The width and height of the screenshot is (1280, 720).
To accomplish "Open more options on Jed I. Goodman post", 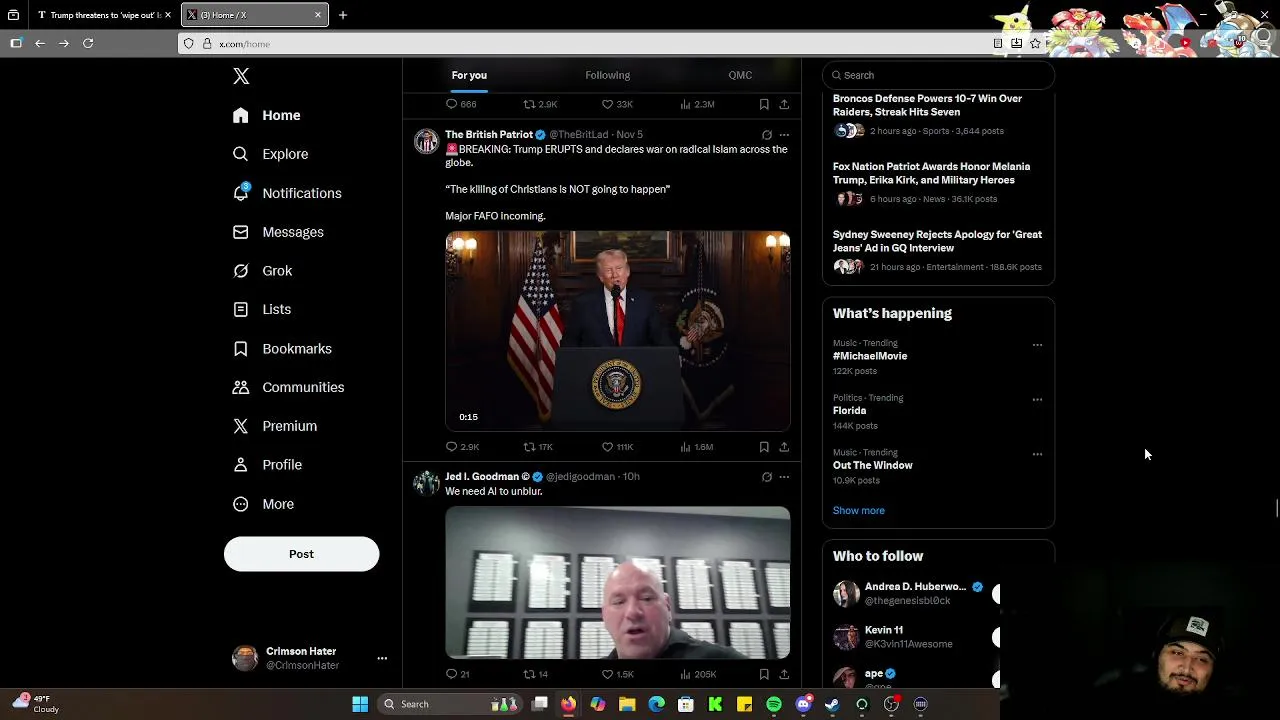I will pyautogui.click(x=784, y=477).
